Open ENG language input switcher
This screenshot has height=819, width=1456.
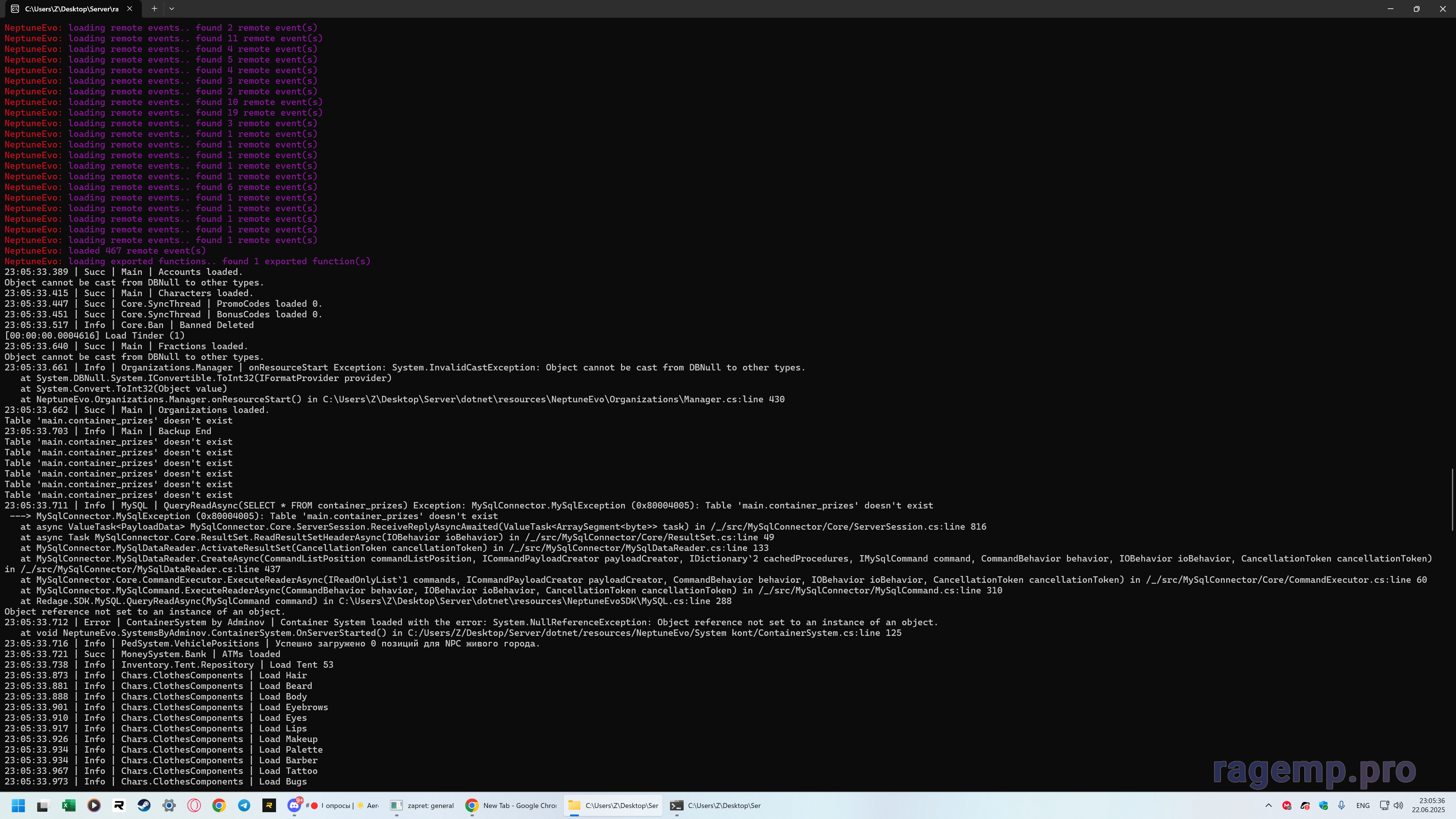pos(1363,805)
